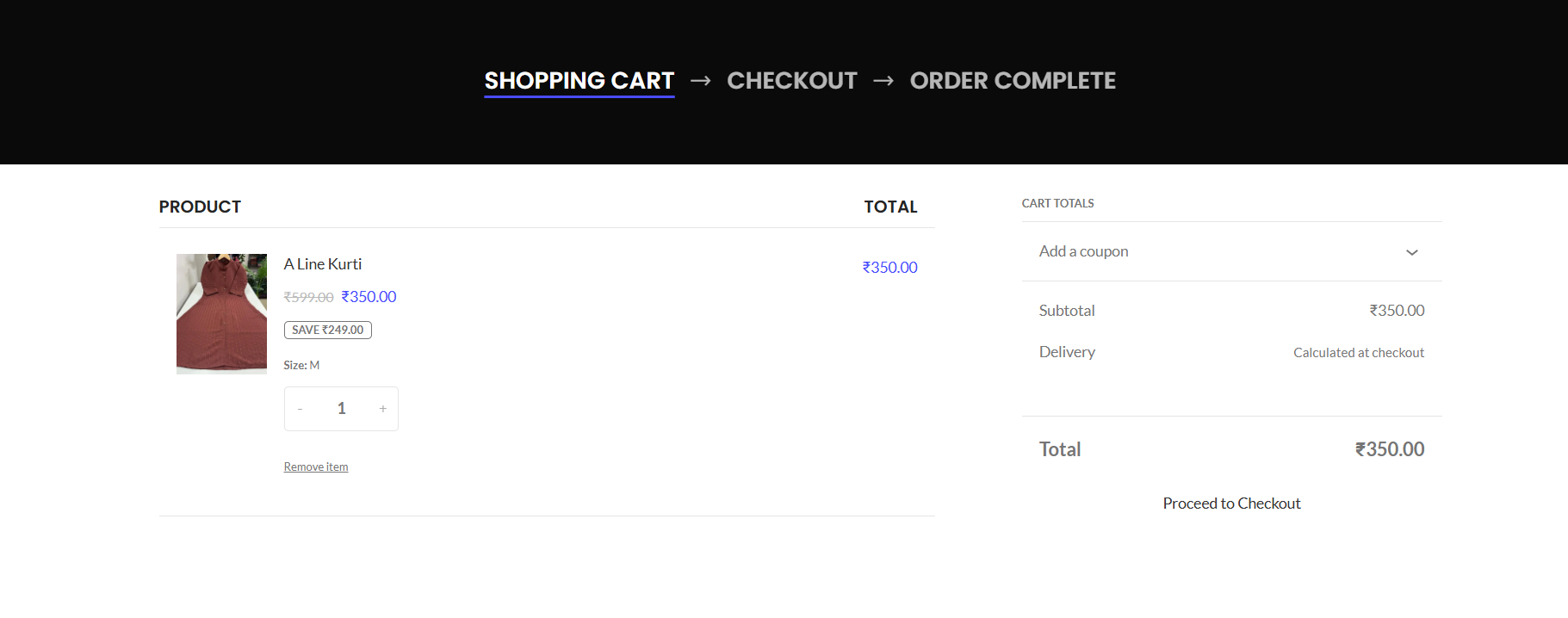The image size is (1568, 618).
Task: Click arrow icon after SHOPPING CART
Action: pos(701,81)
